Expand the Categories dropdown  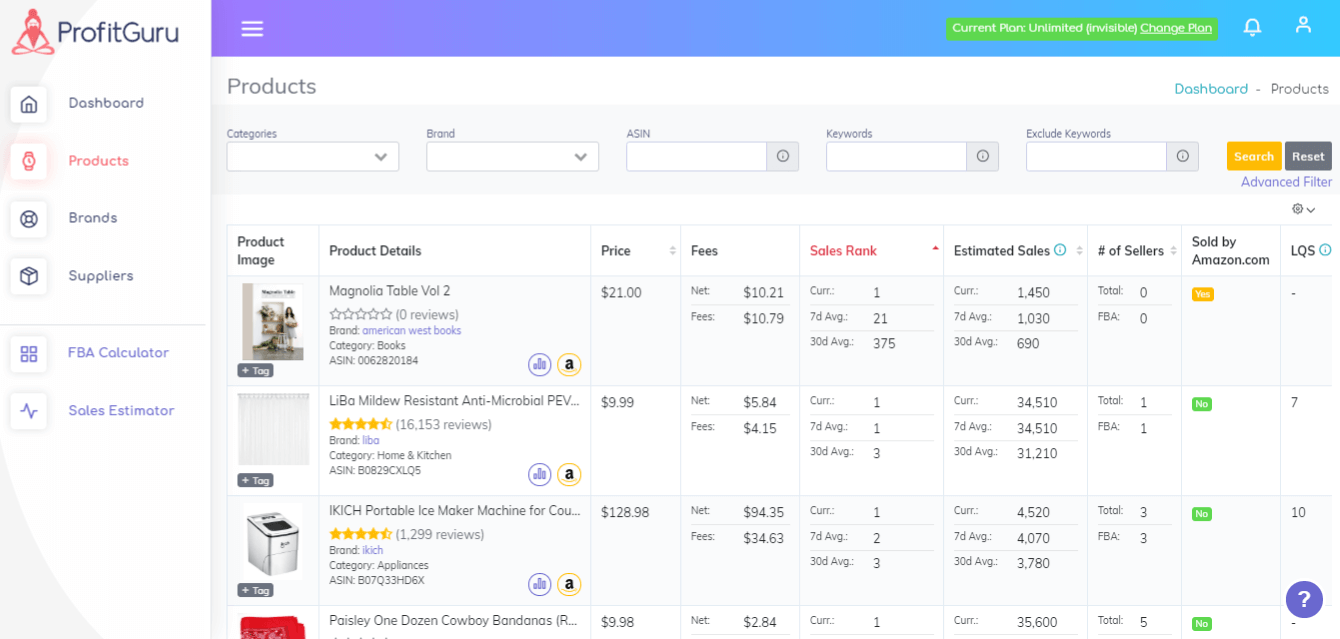pos(313,156)
